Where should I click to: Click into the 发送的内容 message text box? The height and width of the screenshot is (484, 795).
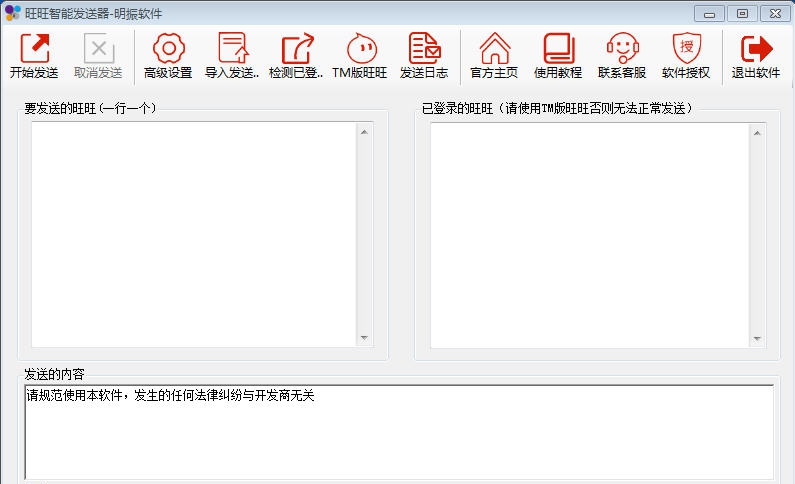point(399,432)
